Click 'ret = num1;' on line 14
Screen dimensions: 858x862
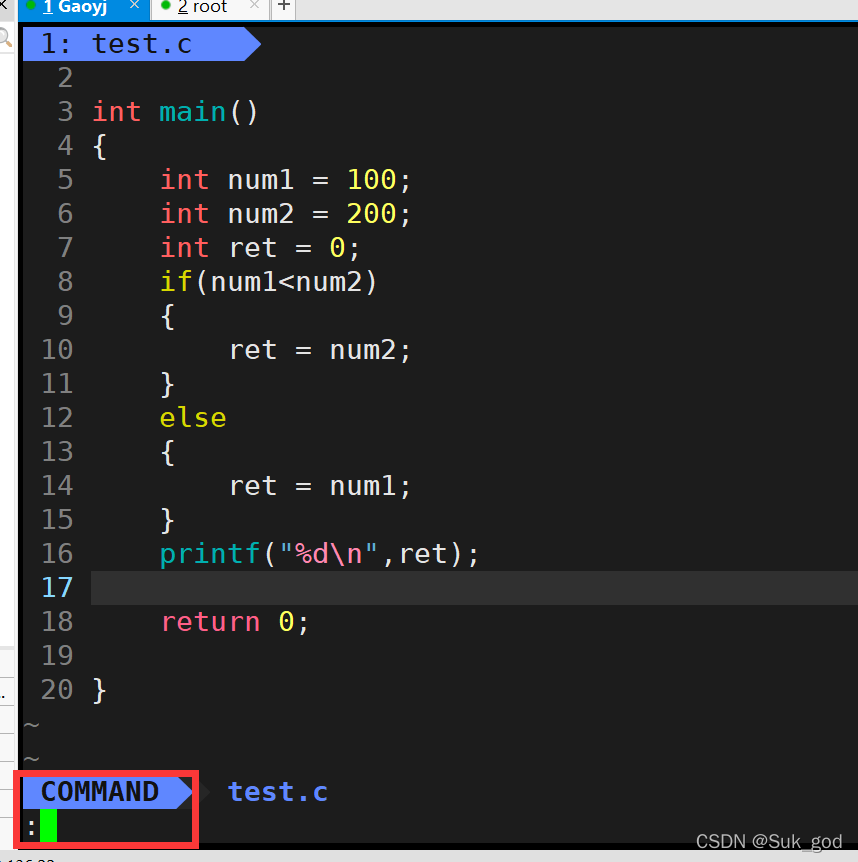pos(320,487)
